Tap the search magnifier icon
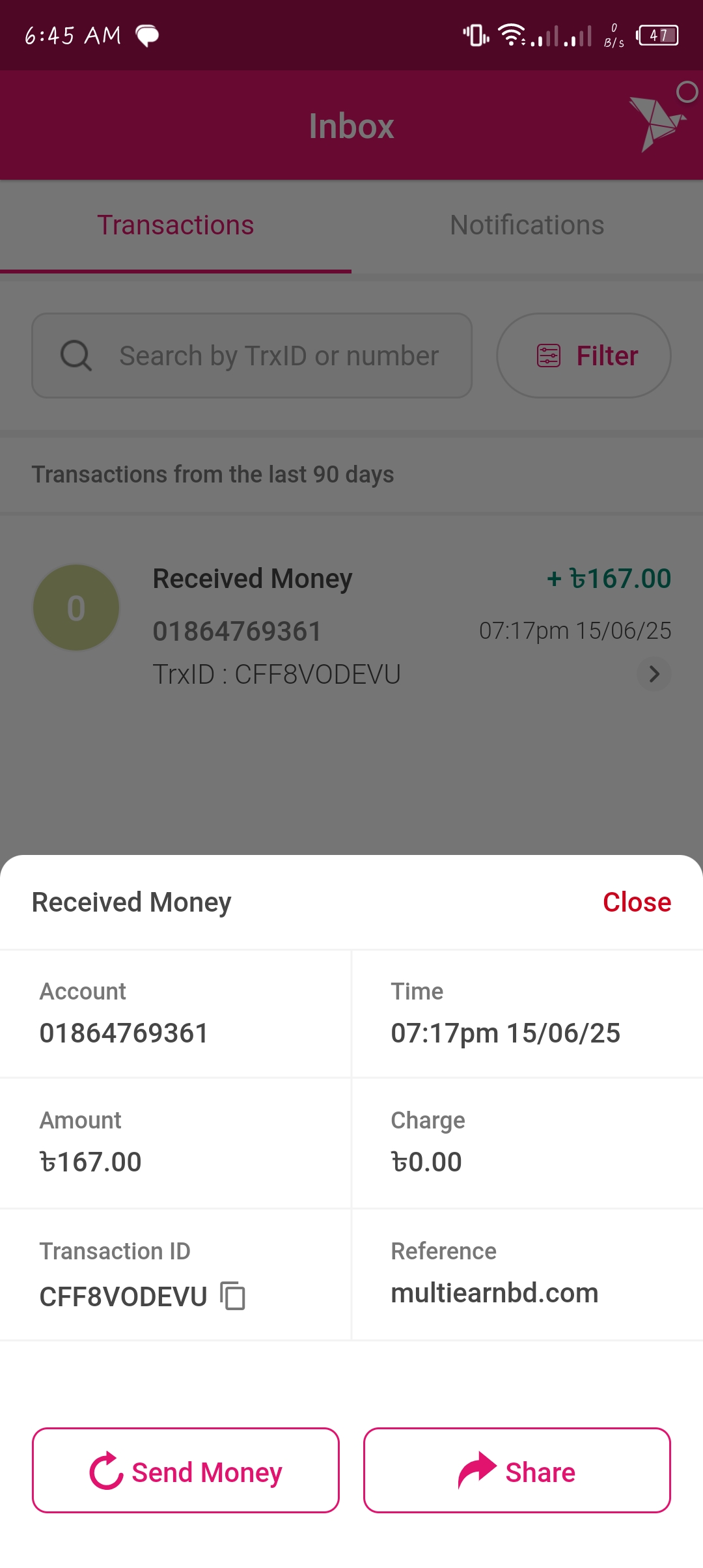 point(76,356)
